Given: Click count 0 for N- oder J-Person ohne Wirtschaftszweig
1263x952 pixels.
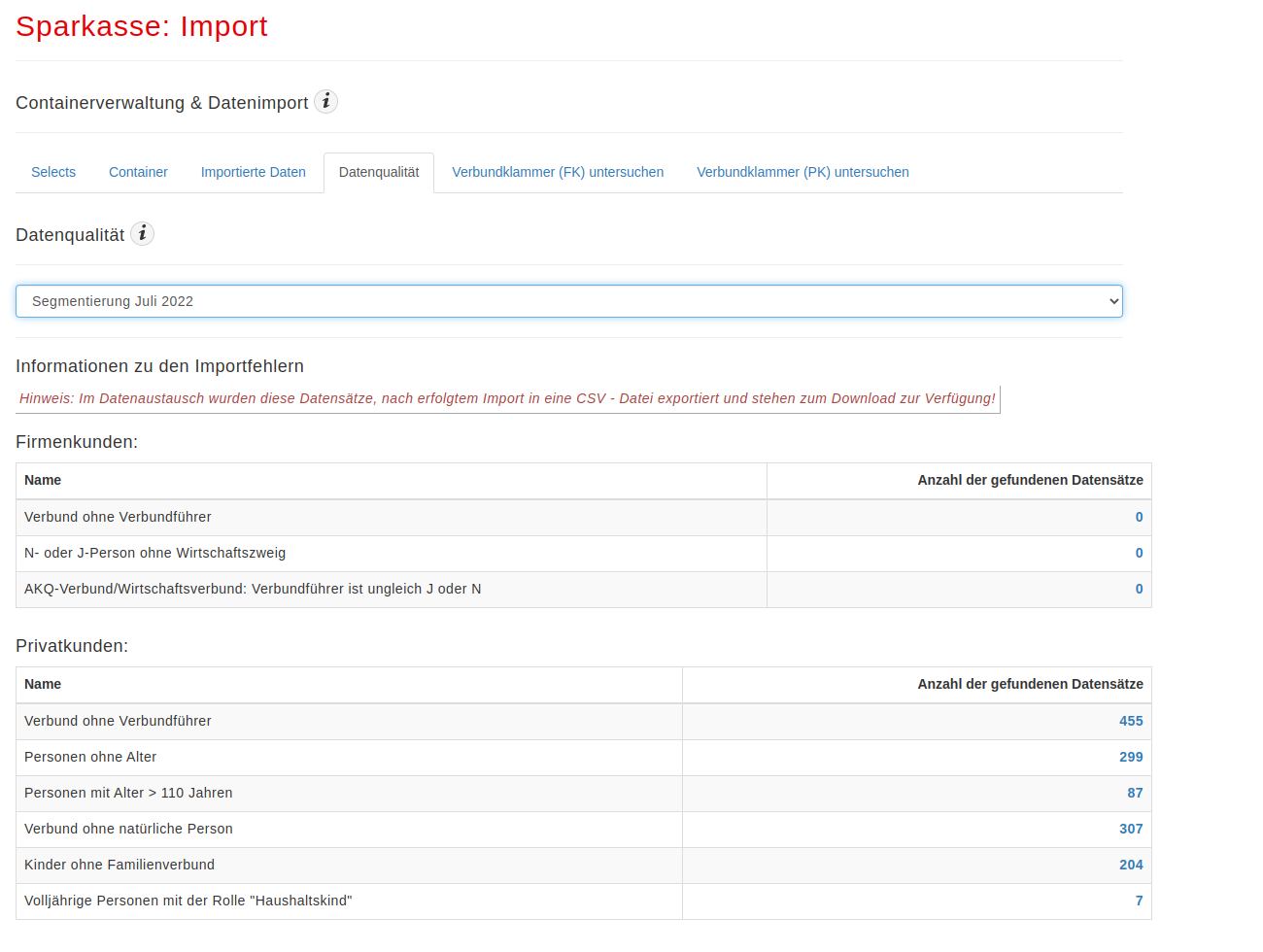Looking at the screenshot, I should tap(1140, 553).
